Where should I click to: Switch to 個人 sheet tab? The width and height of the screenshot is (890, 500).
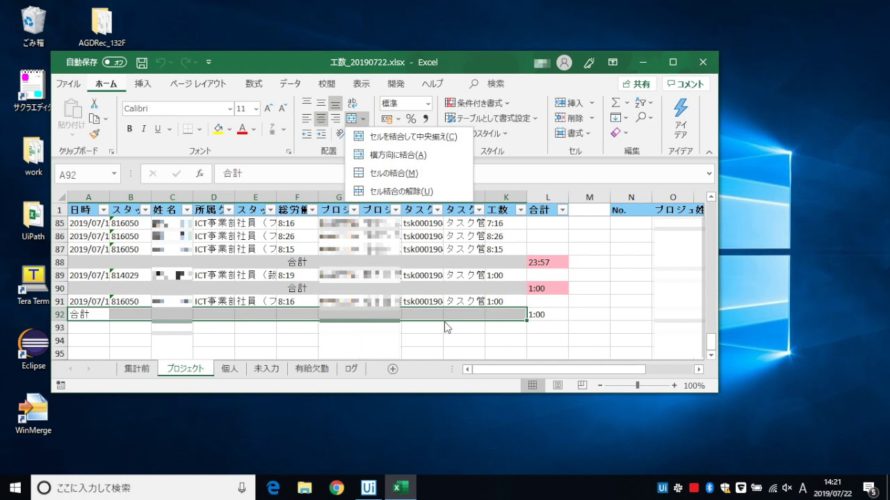tap(229, 369)
